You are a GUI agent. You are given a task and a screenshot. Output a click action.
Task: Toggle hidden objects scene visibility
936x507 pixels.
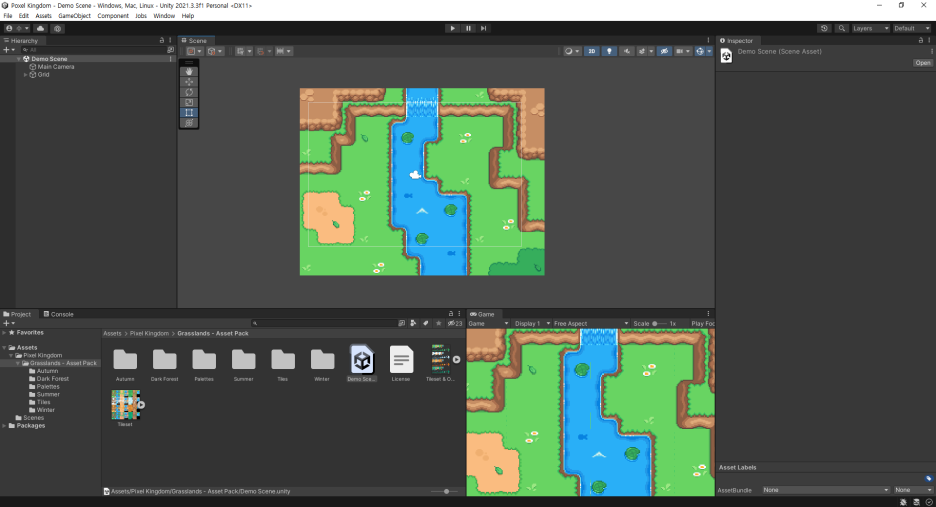(x=664, y=51)
